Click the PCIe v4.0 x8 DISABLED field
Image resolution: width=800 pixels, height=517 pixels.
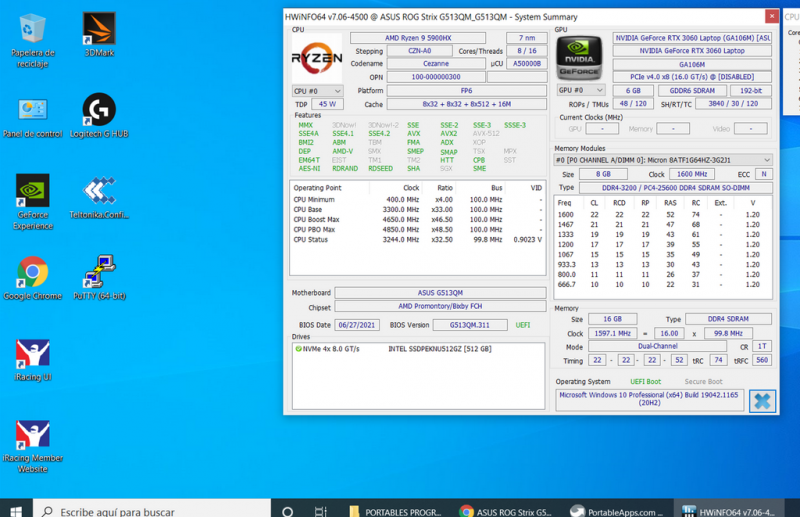(x=692, y=77)
